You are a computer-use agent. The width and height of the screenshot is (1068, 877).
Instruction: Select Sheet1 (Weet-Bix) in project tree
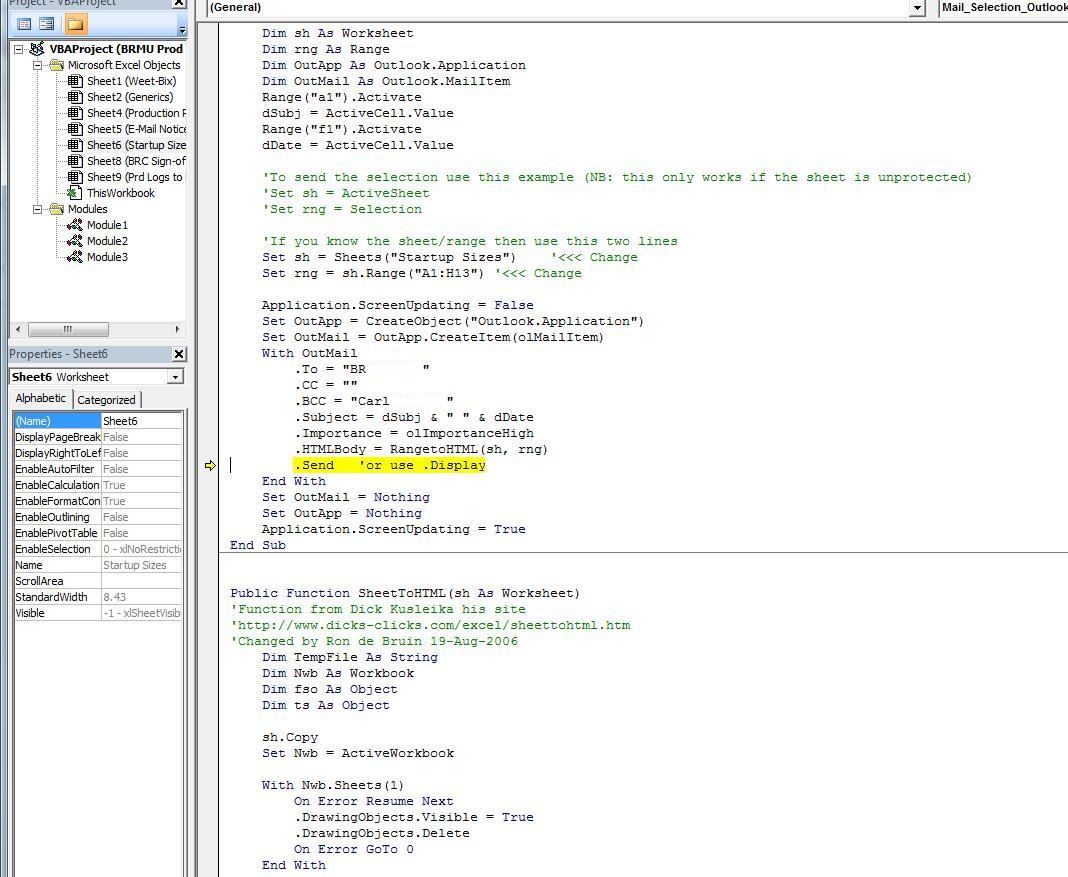pos(131,81)
